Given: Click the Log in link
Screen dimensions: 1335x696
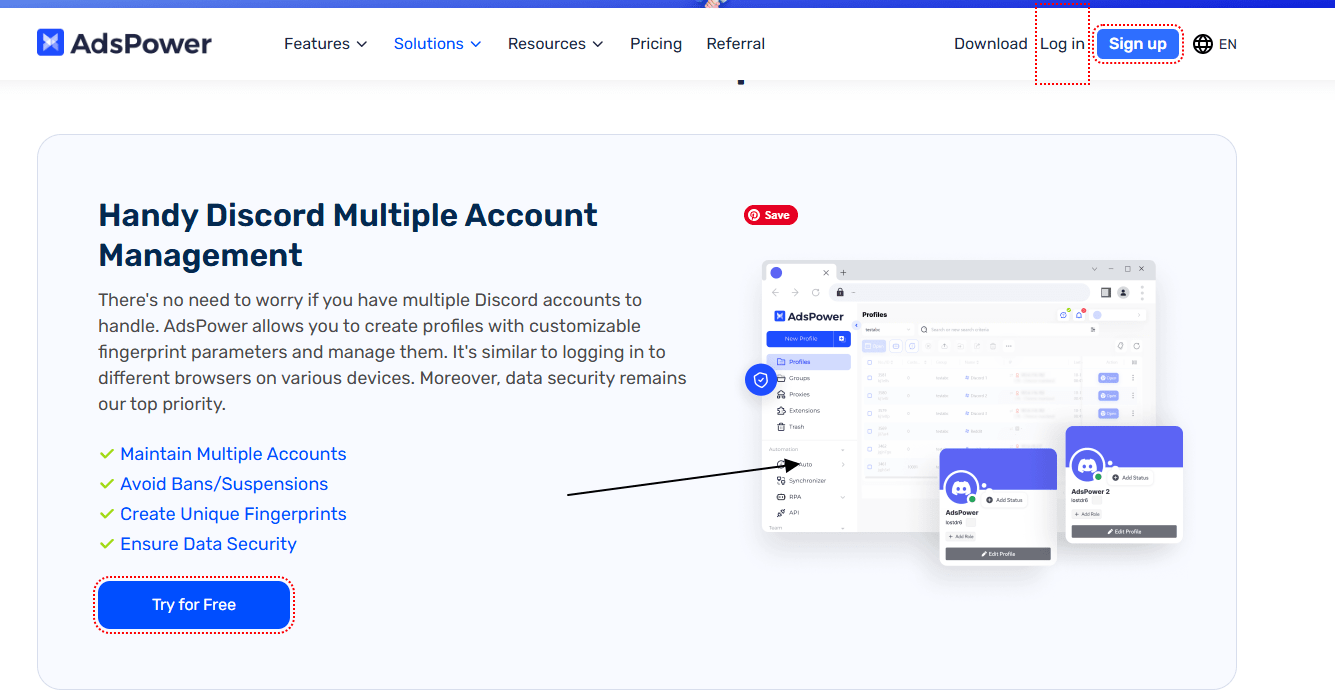Looking at the screenshot, I should pos(1062,44).
